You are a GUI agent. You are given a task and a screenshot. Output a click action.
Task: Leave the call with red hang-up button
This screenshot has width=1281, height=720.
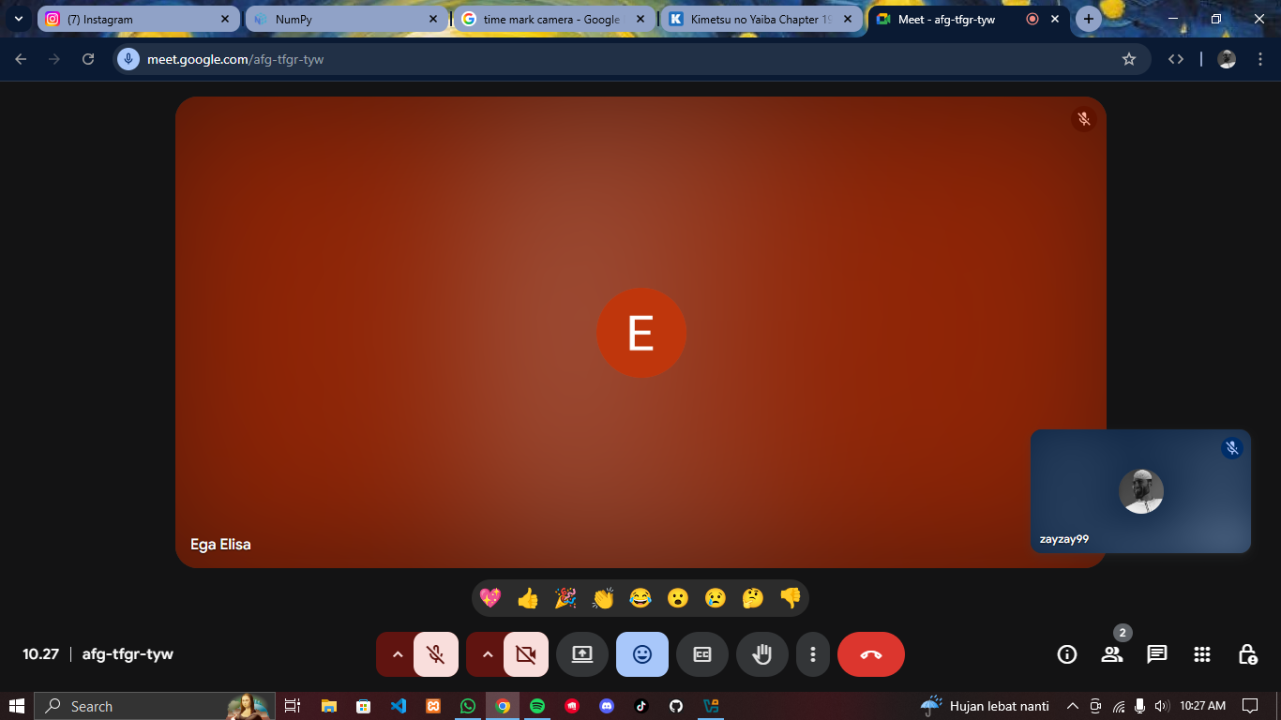(x=871, y=655)
